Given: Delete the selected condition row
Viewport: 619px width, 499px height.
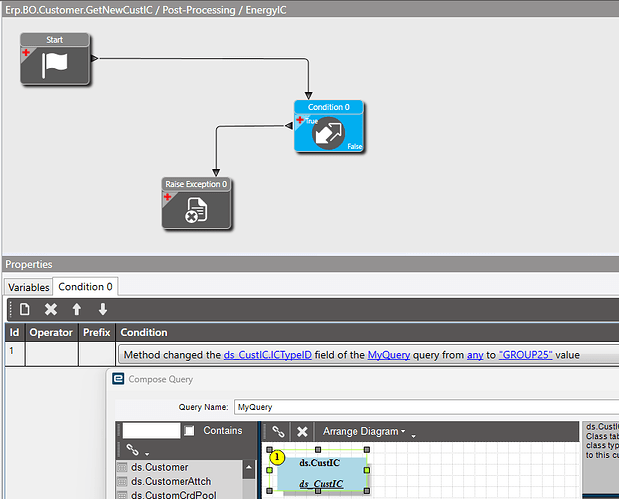Looking at the screenshot, I should [x=51, y=309].
